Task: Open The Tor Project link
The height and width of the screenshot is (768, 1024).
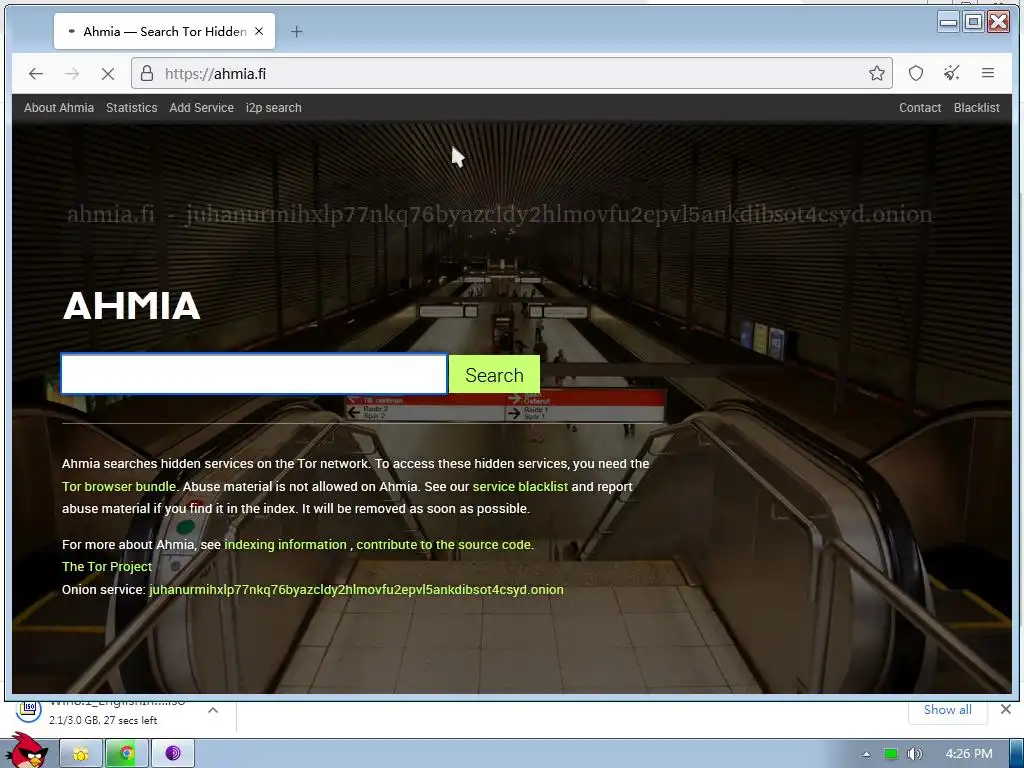Action: coord(106,567)
